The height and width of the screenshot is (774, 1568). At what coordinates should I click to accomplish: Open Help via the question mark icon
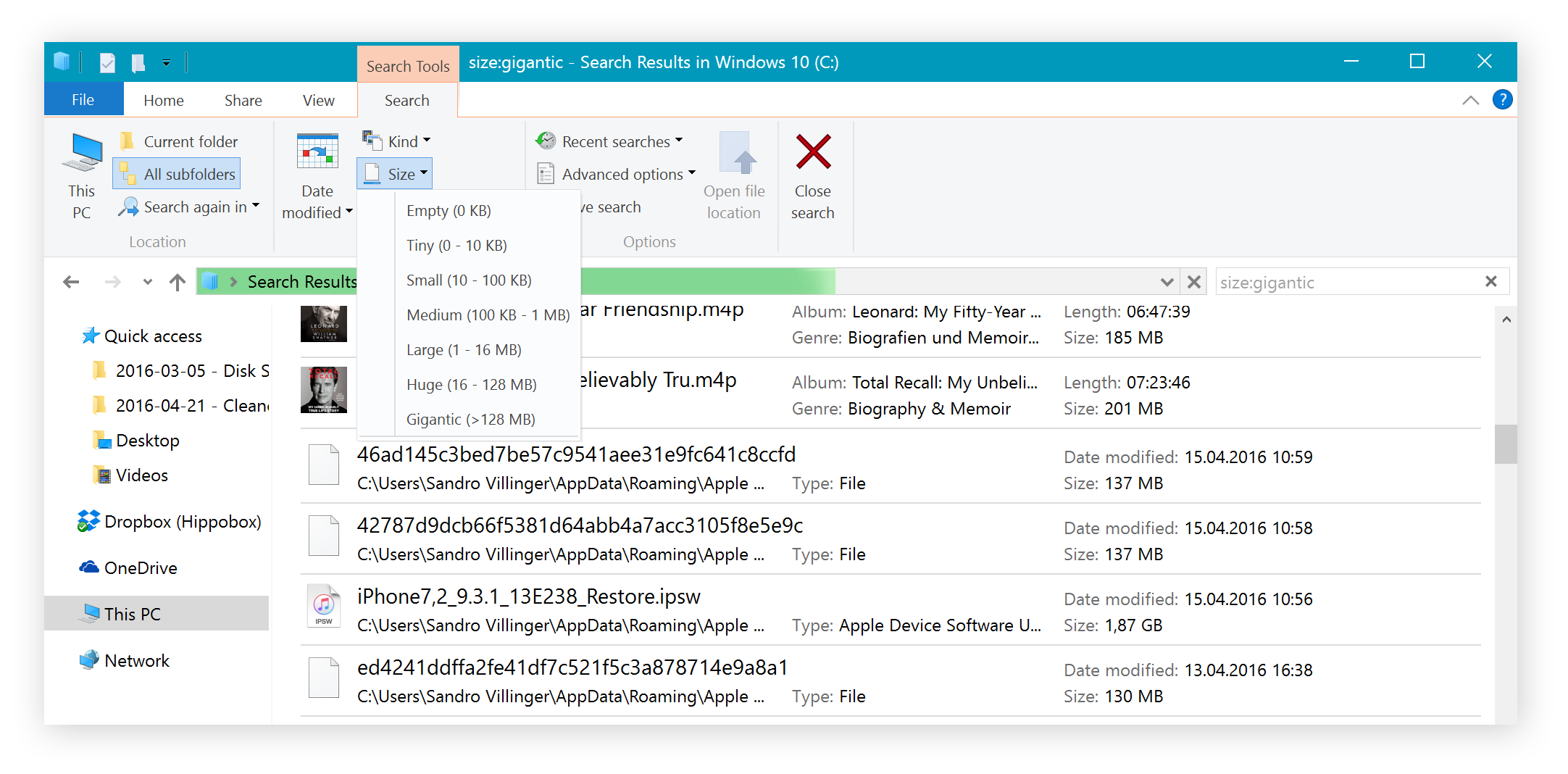1503,99
